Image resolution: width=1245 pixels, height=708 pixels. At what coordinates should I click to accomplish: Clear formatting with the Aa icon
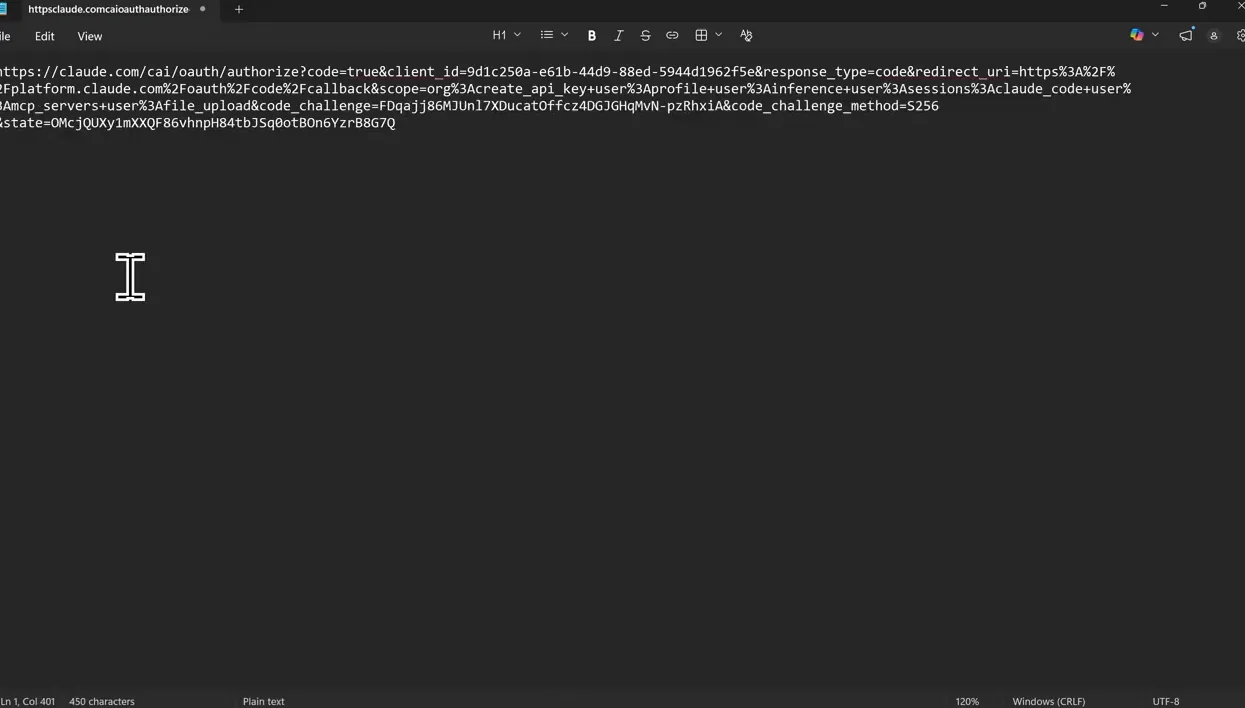pyautogui.click(x=746, y=35)
